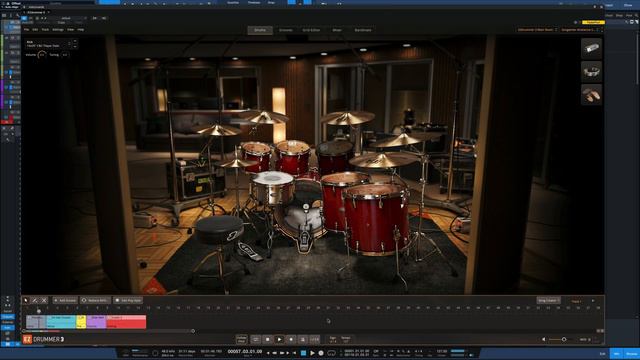Open the Mix view button in host

tap(617, 354)
